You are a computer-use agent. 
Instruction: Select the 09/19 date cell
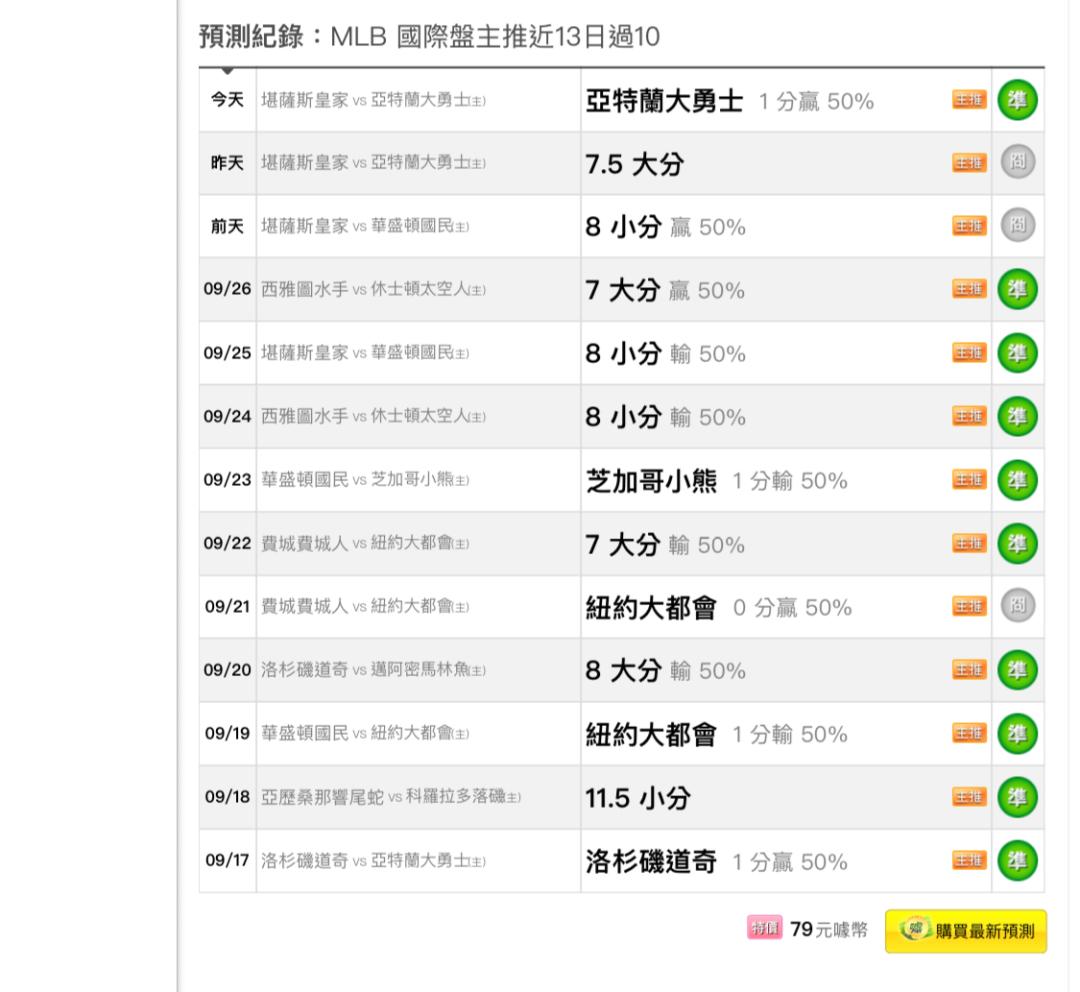click(x=227, y=733)
